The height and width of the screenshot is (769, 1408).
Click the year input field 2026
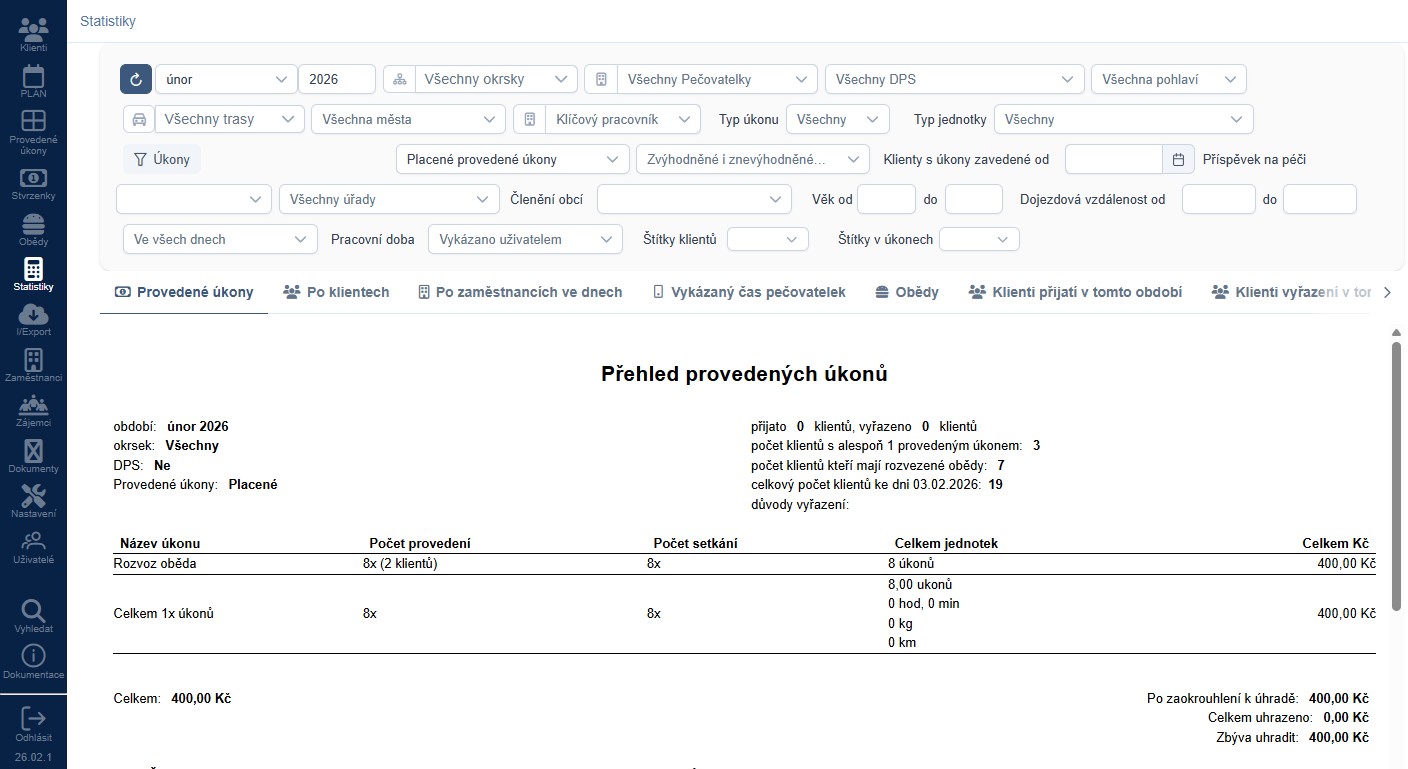336,79
